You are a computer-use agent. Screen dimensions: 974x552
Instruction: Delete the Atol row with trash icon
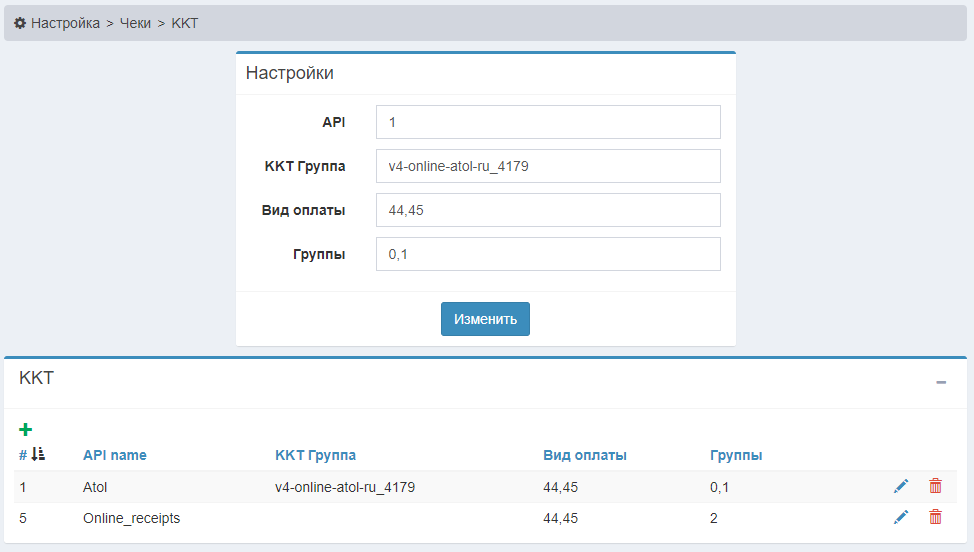pos(935,486)
